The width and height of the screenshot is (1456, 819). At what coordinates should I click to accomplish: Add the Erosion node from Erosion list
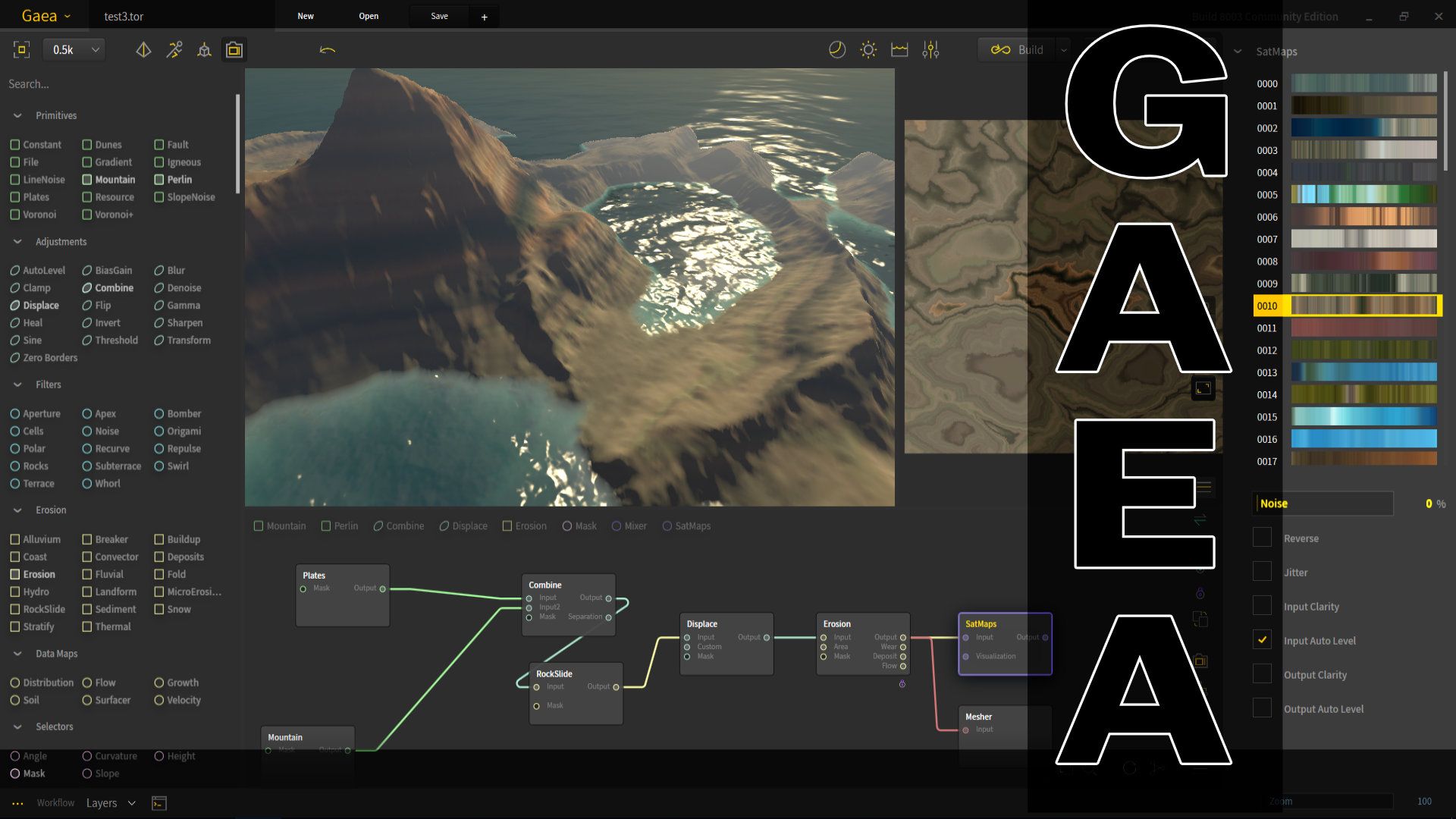coord(33,575)
